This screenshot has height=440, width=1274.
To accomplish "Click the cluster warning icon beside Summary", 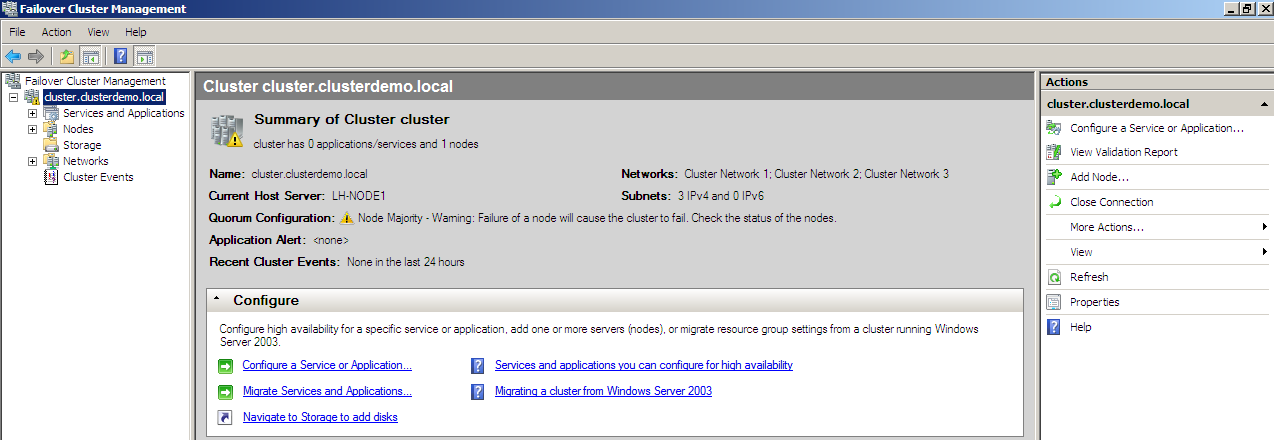I will pyautogui.click(x=227, y=130).
